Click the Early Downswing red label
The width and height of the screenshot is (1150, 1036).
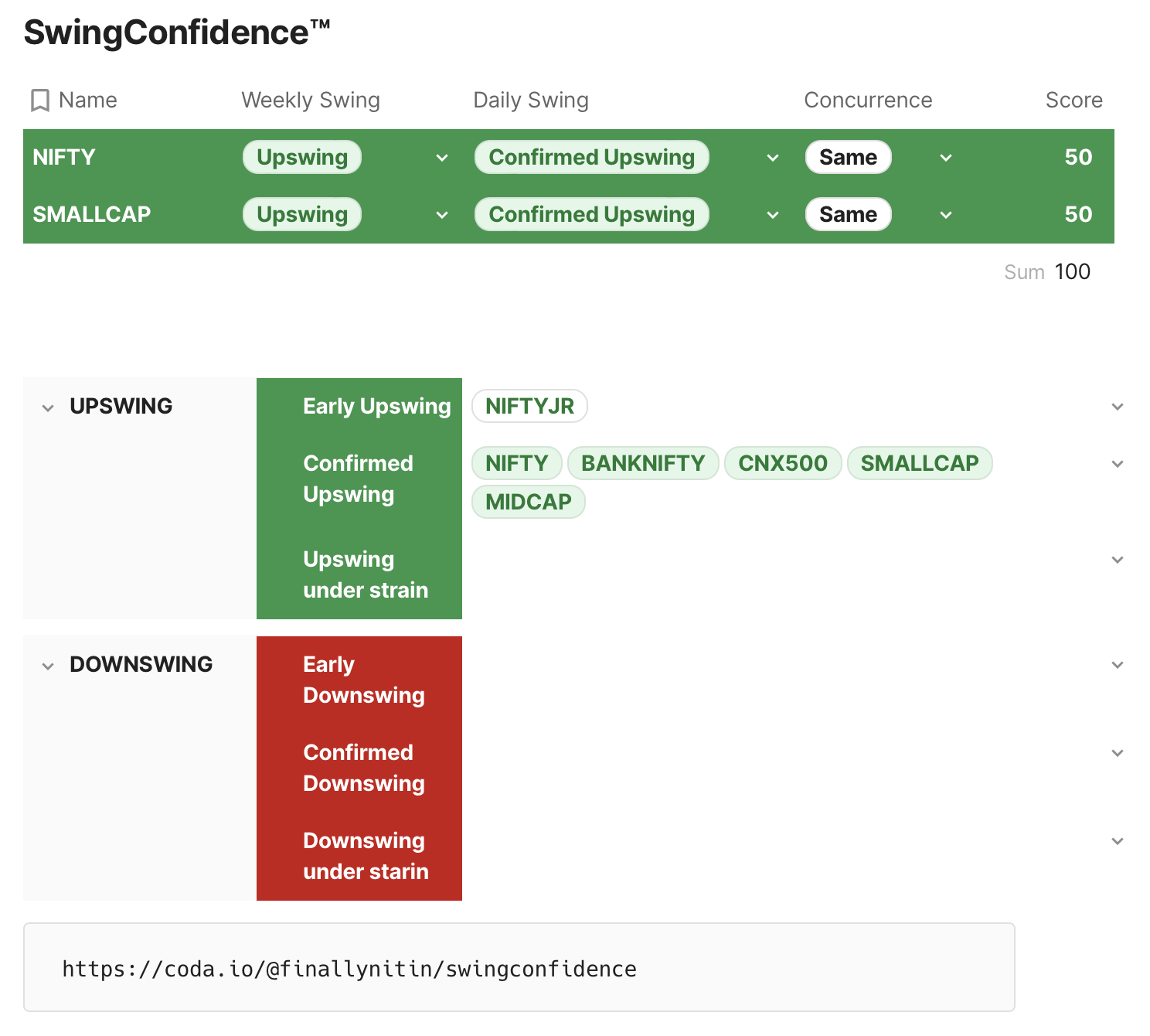click(364, 680)
